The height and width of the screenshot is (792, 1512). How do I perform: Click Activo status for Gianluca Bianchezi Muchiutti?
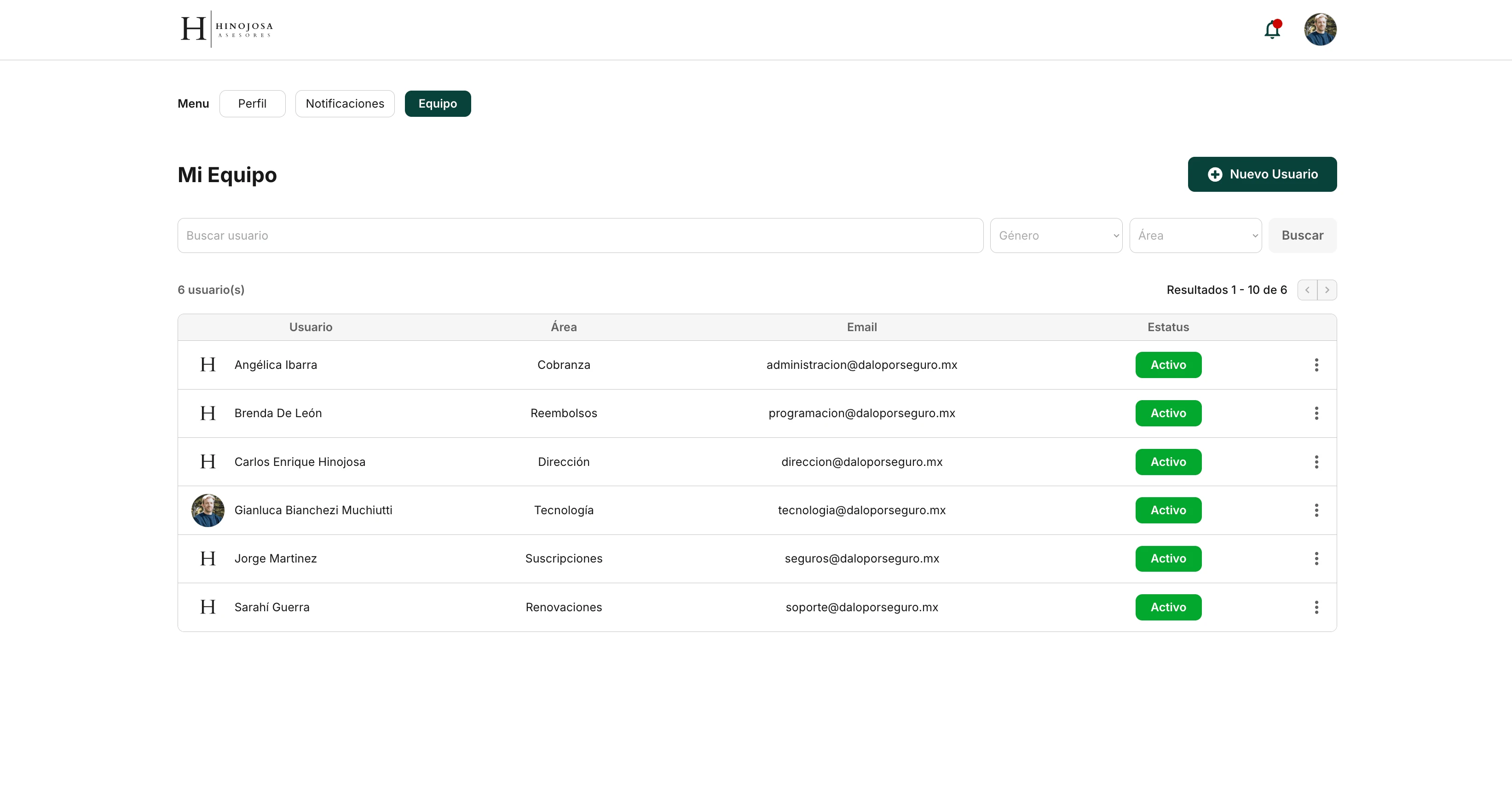pyautogui.click(x=1168, y=511)
